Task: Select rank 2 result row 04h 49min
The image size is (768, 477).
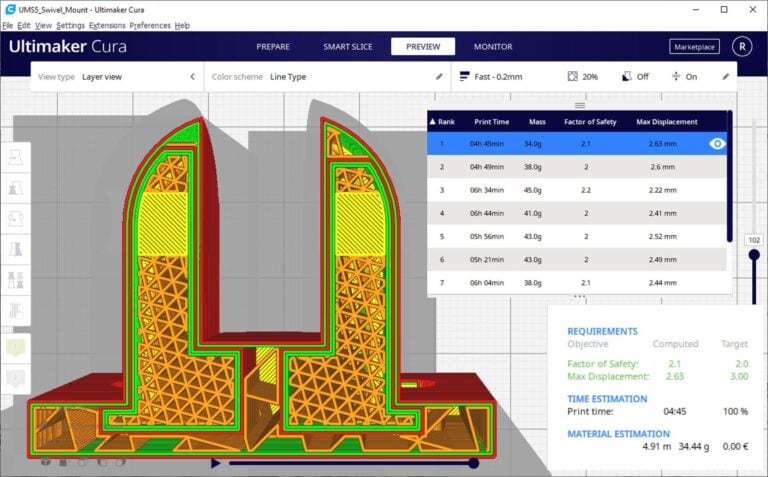Action: pyautogui.click(x=577, y=167)
